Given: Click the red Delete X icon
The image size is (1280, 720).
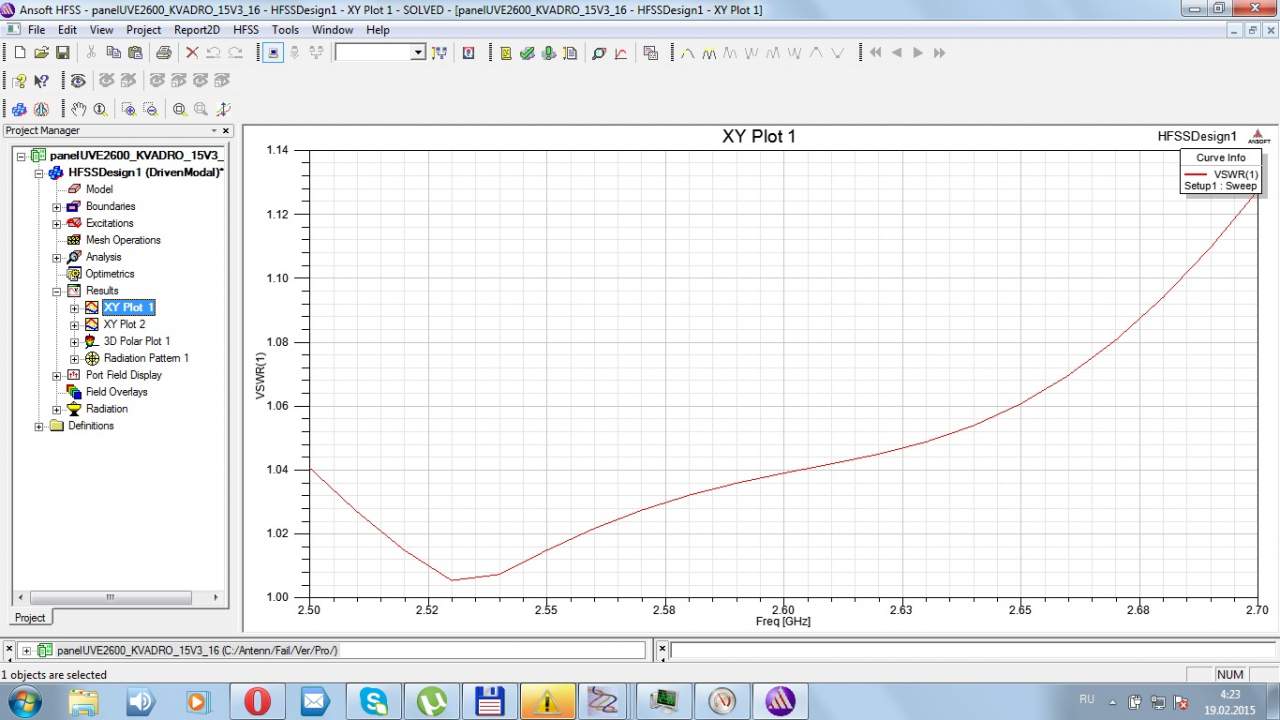Looking at the screenshot, I should pos(192,53).
